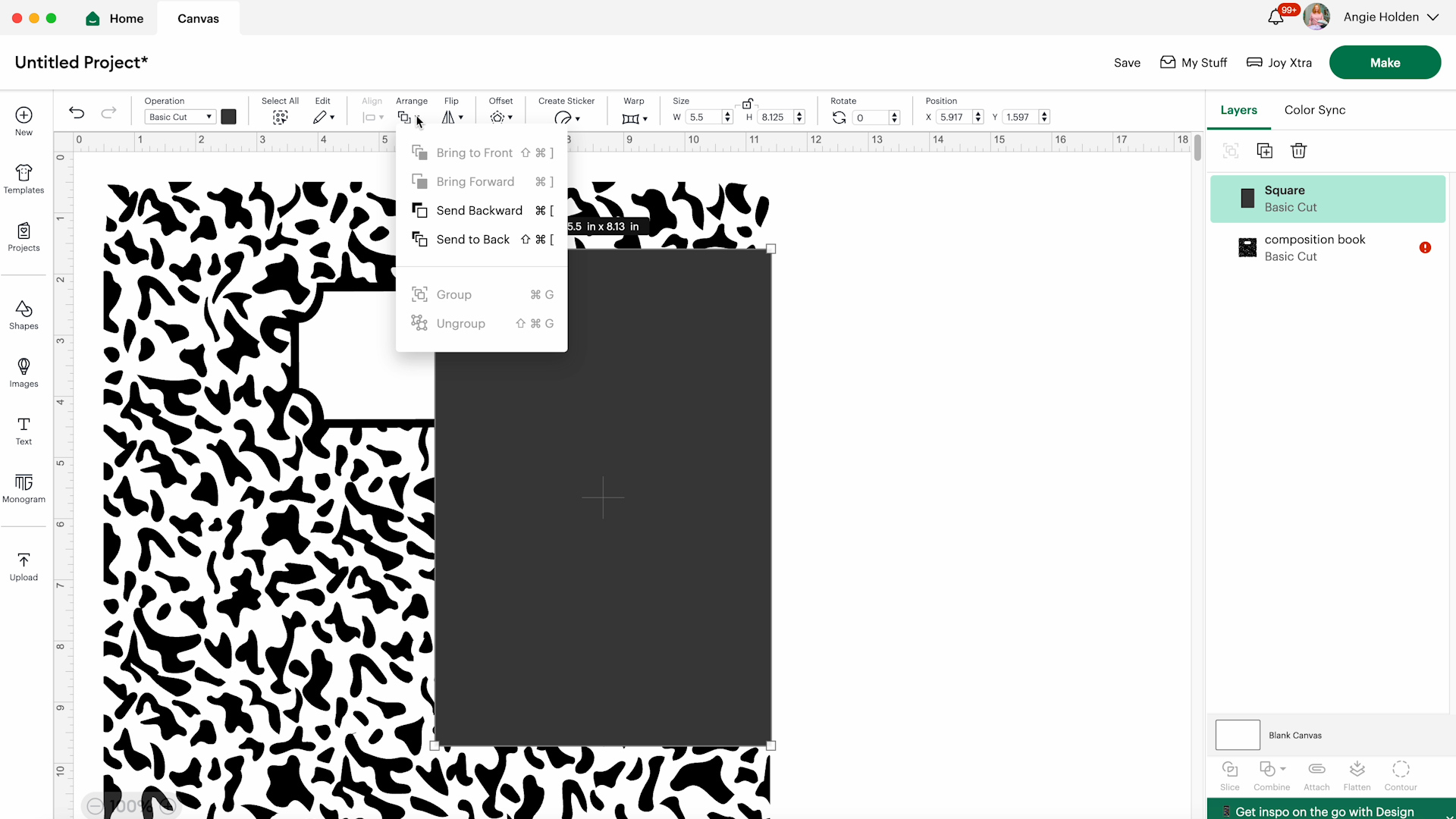
Task: Click the Contour button at bottom
Action: (1400, 775)
